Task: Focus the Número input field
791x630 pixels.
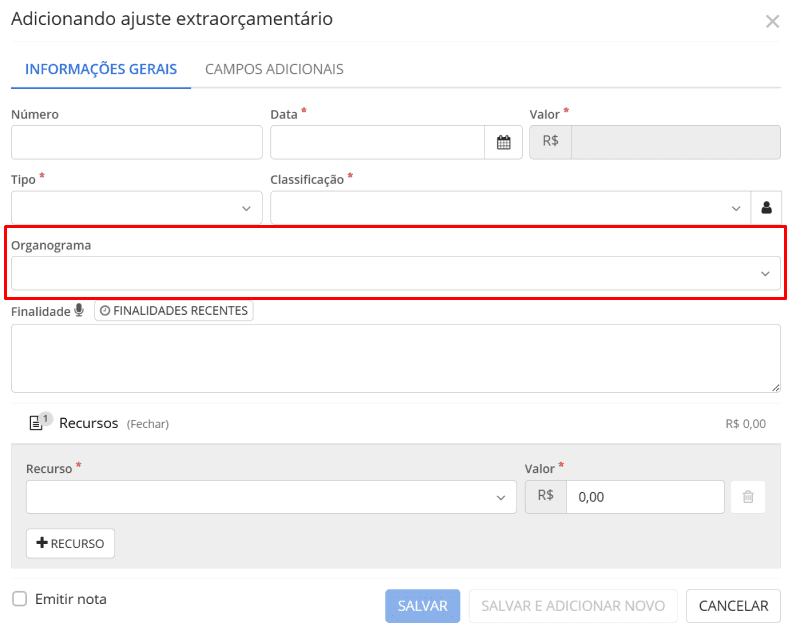Action: pos(137,142)
